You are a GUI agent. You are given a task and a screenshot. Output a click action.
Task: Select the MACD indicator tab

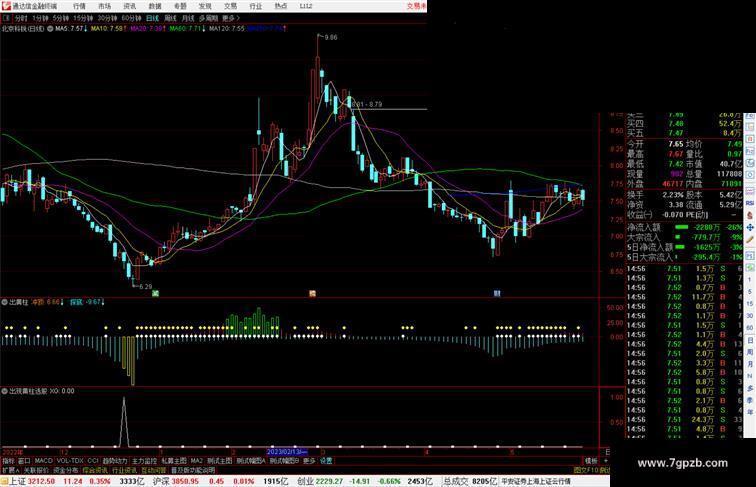[43, 461]
